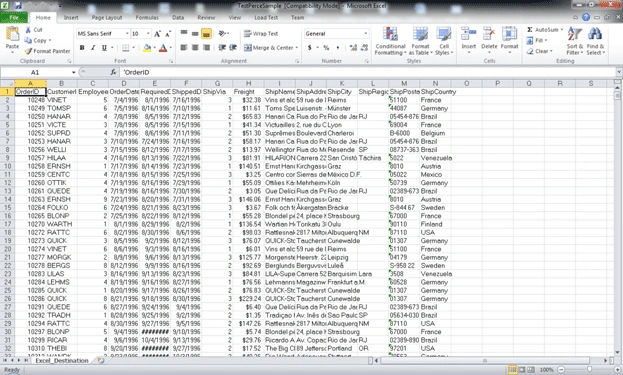
Task: Open the Clear dropdown
Action: 540,51
